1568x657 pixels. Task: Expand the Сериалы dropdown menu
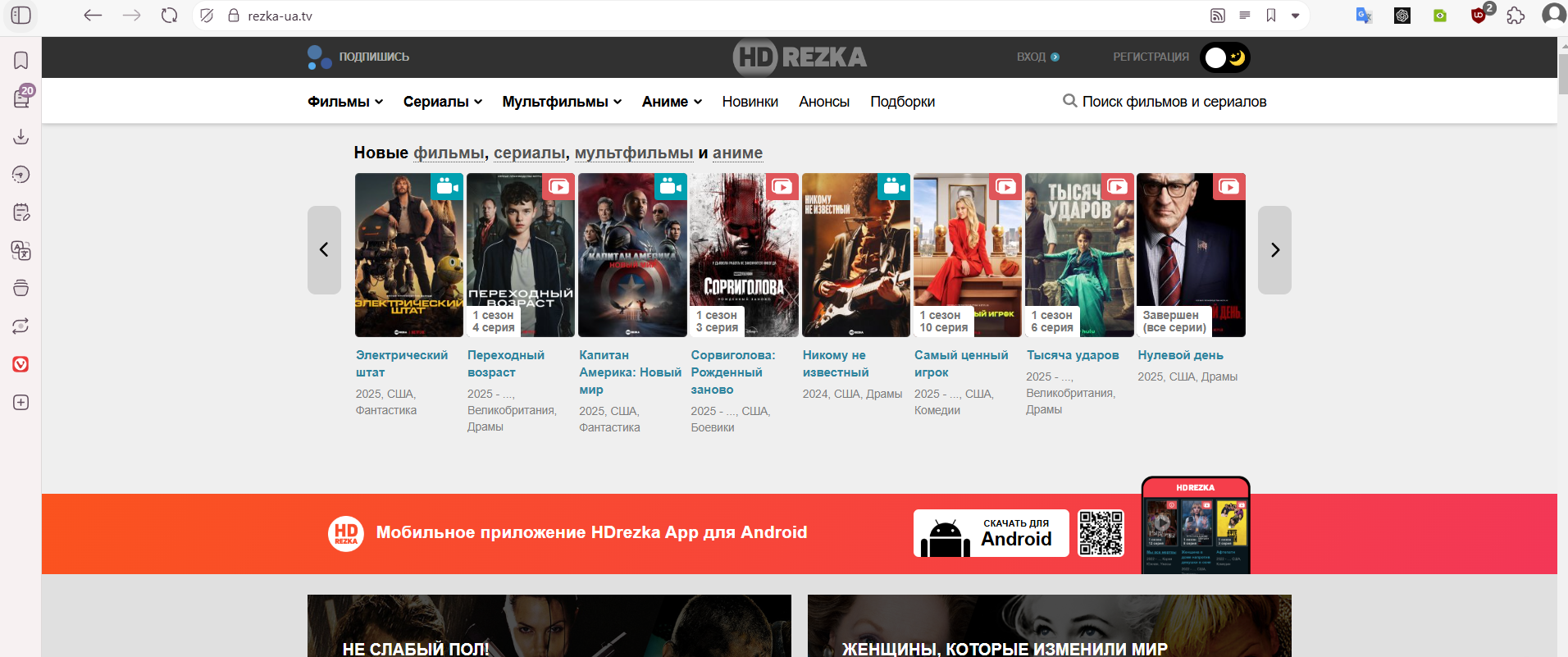click(x=442, y=102)
